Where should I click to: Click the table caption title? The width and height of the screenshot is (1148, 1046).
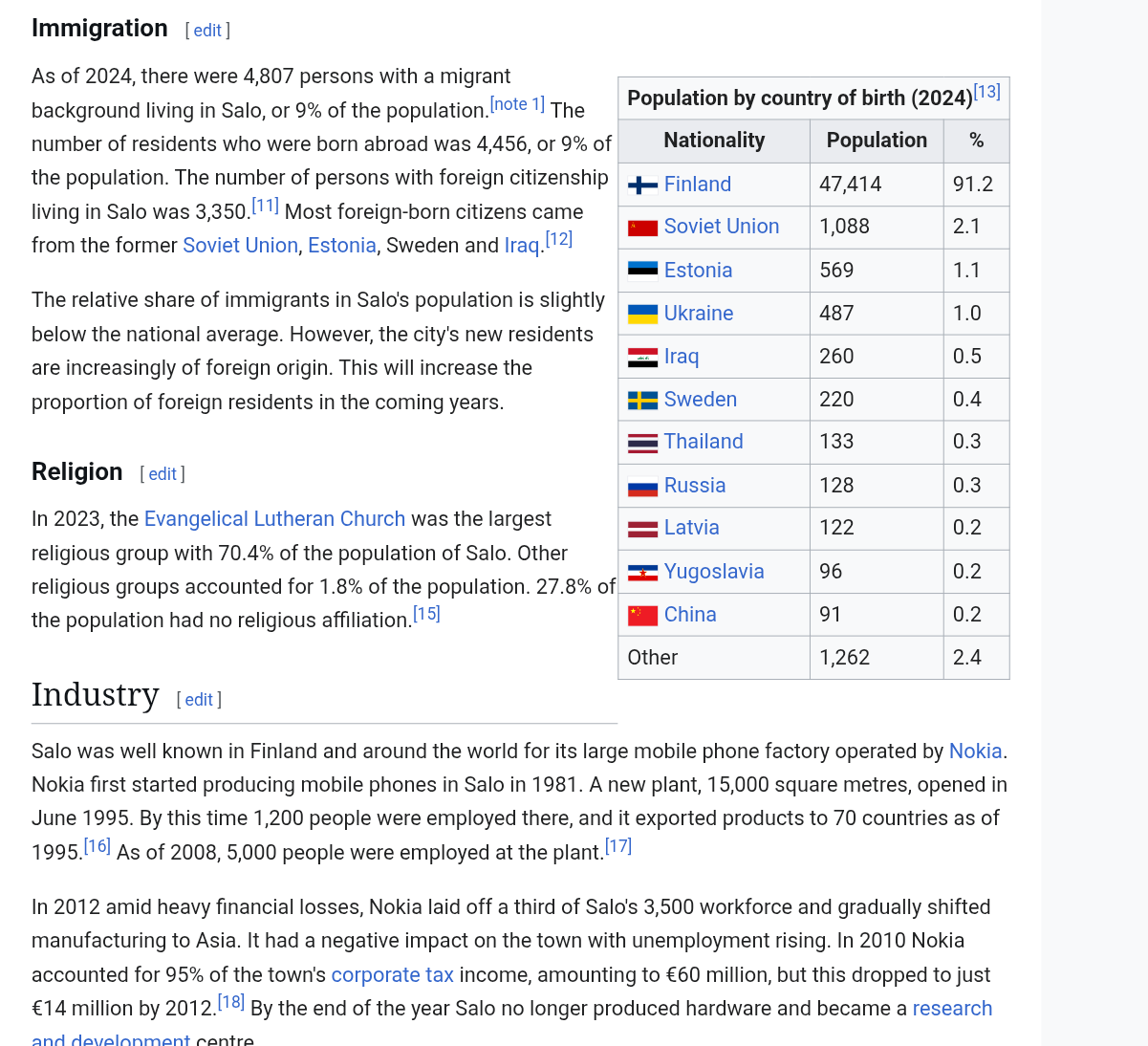click(x=800, y=98)
